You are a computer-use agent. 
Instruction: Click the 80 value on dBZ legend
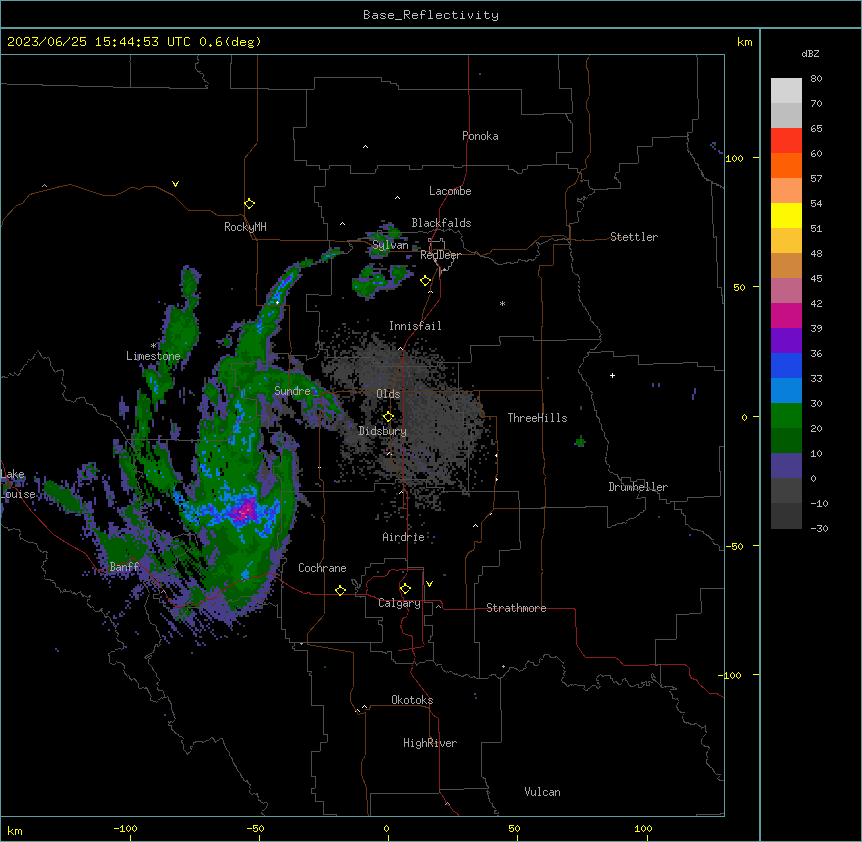pyautogui.click(x=816, y=79)
